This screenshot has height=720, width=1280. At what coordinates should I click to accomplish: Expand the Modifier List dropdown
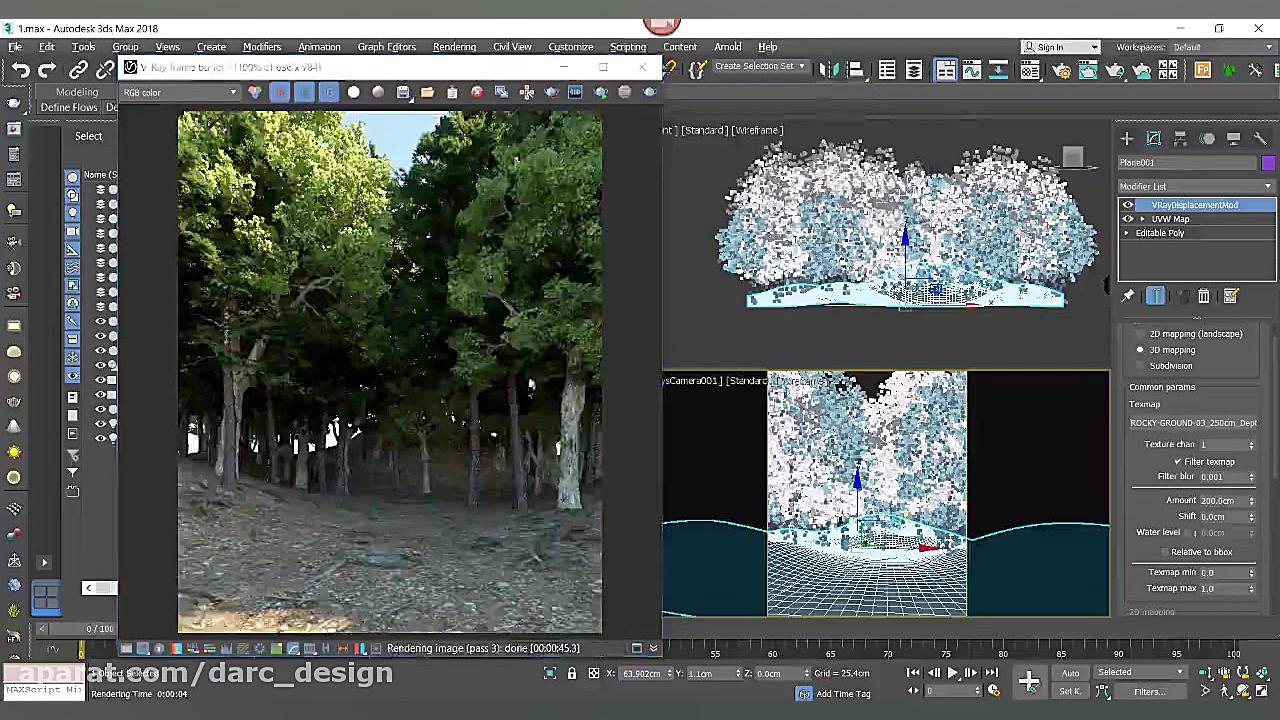[1267, 187]
